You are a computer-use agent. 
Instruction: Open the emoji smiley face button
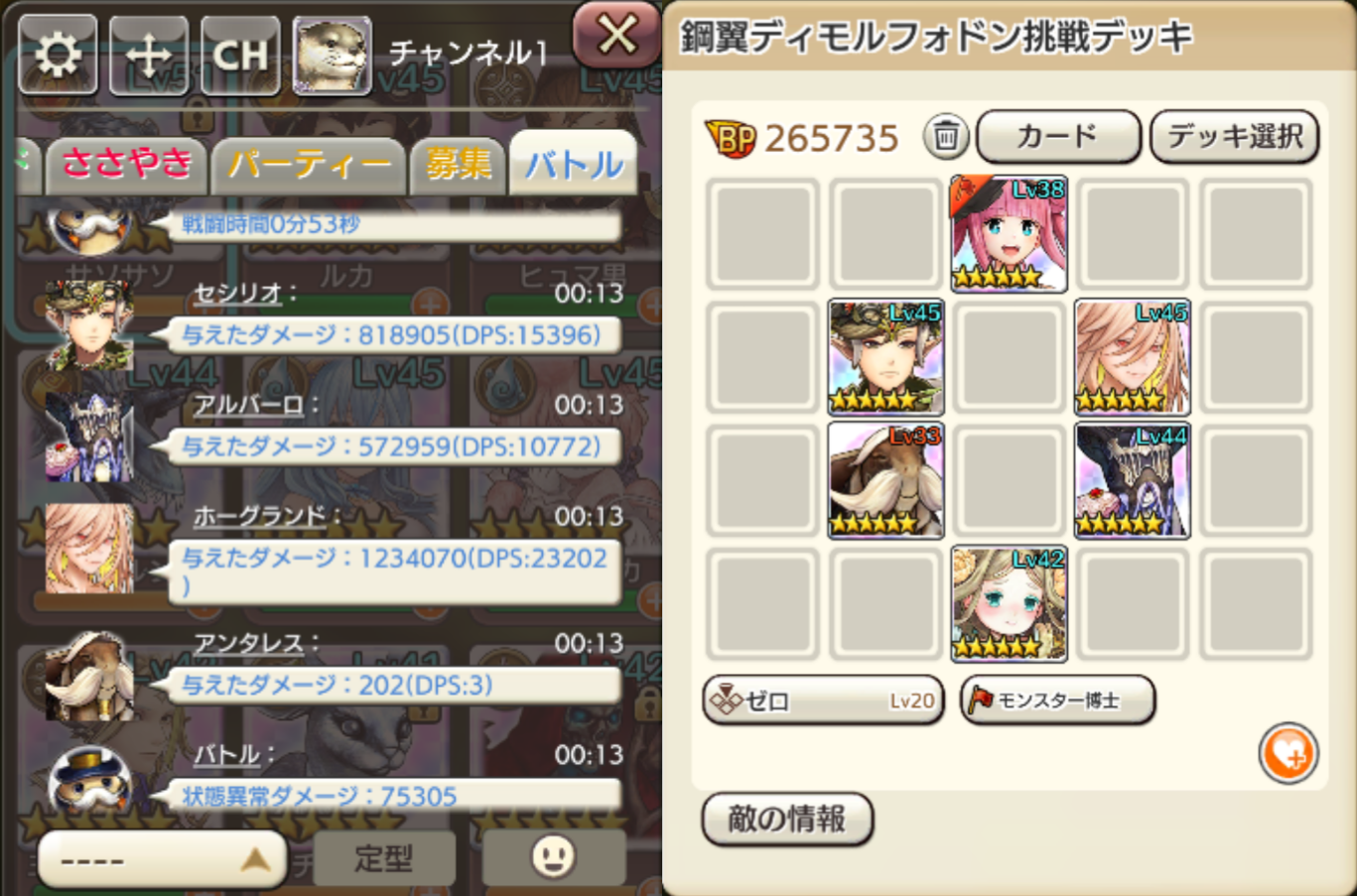coord(553,855)
